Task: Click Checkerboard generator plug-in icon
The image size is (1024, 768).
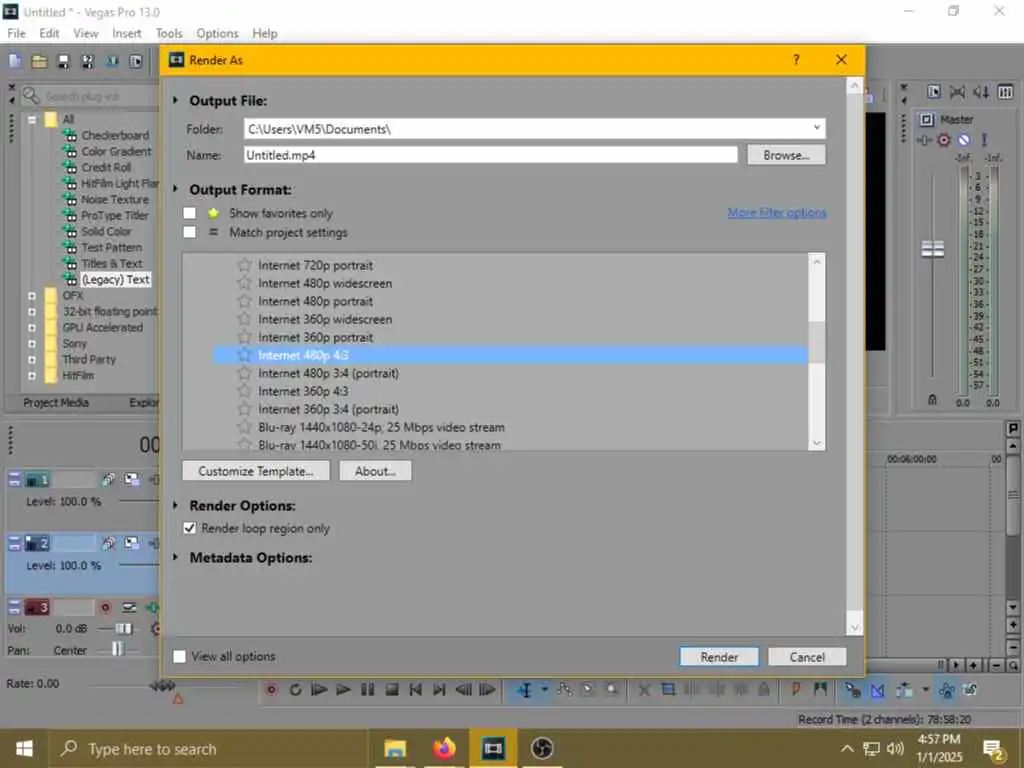Action: tap(70, 135)
